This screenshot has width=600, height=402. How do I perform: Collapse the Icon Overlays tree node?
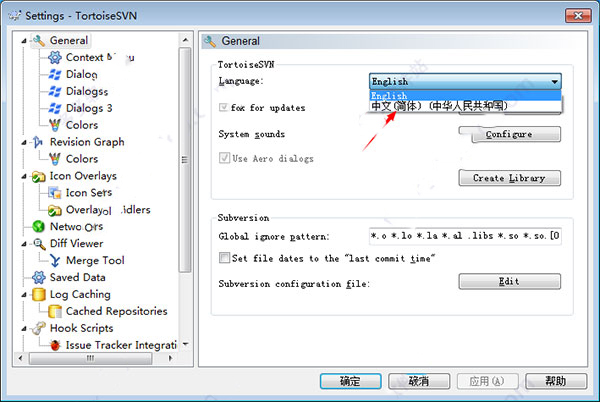[x=24, y=176]
